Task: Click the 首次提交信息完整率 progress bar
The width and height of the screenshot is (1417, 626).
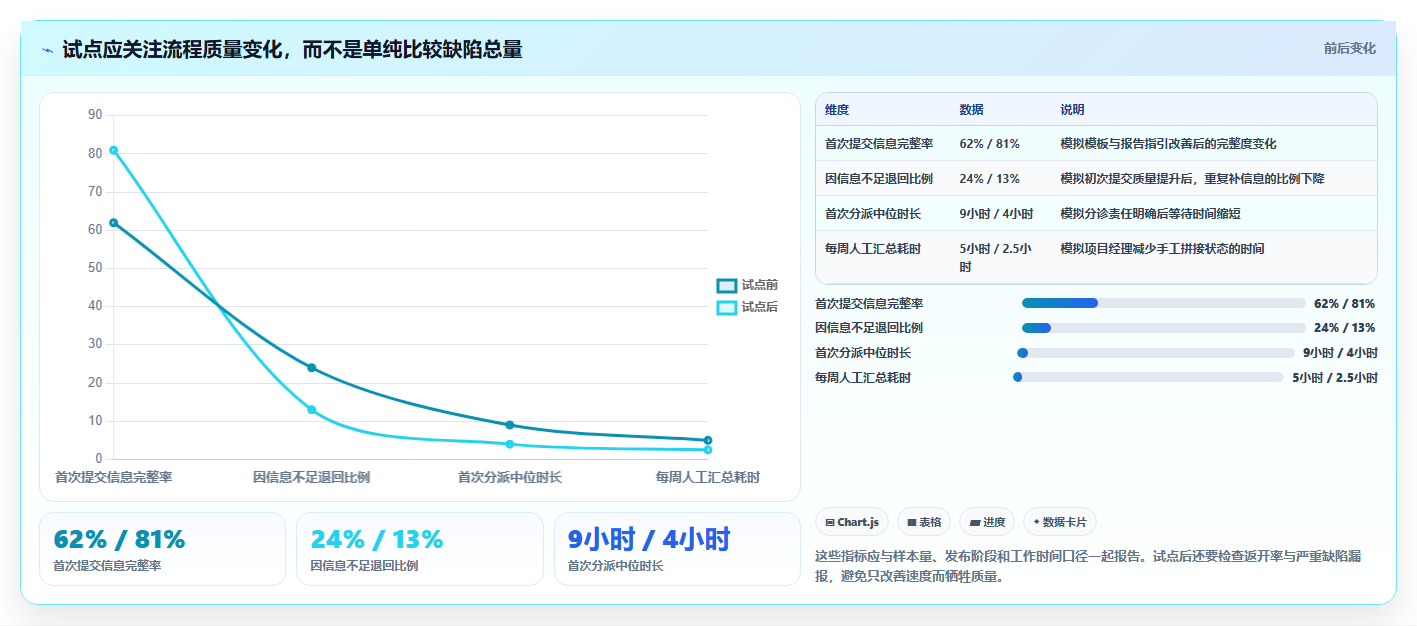Action: [x=1163, y=303]
